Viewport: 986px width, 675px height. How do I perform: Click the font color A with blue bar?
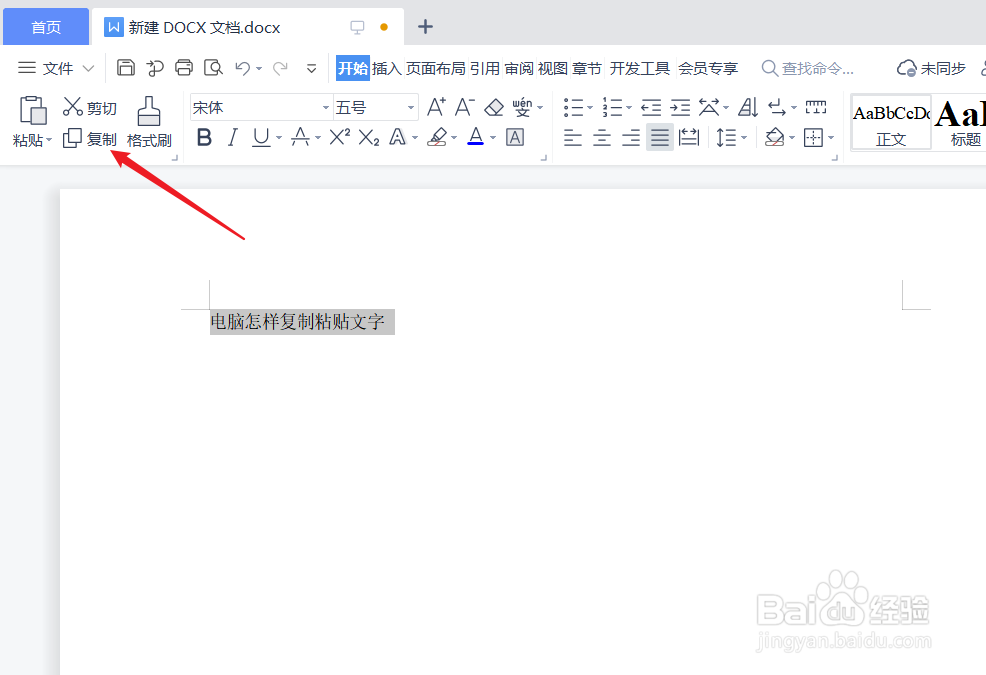[x=476, y=137]
